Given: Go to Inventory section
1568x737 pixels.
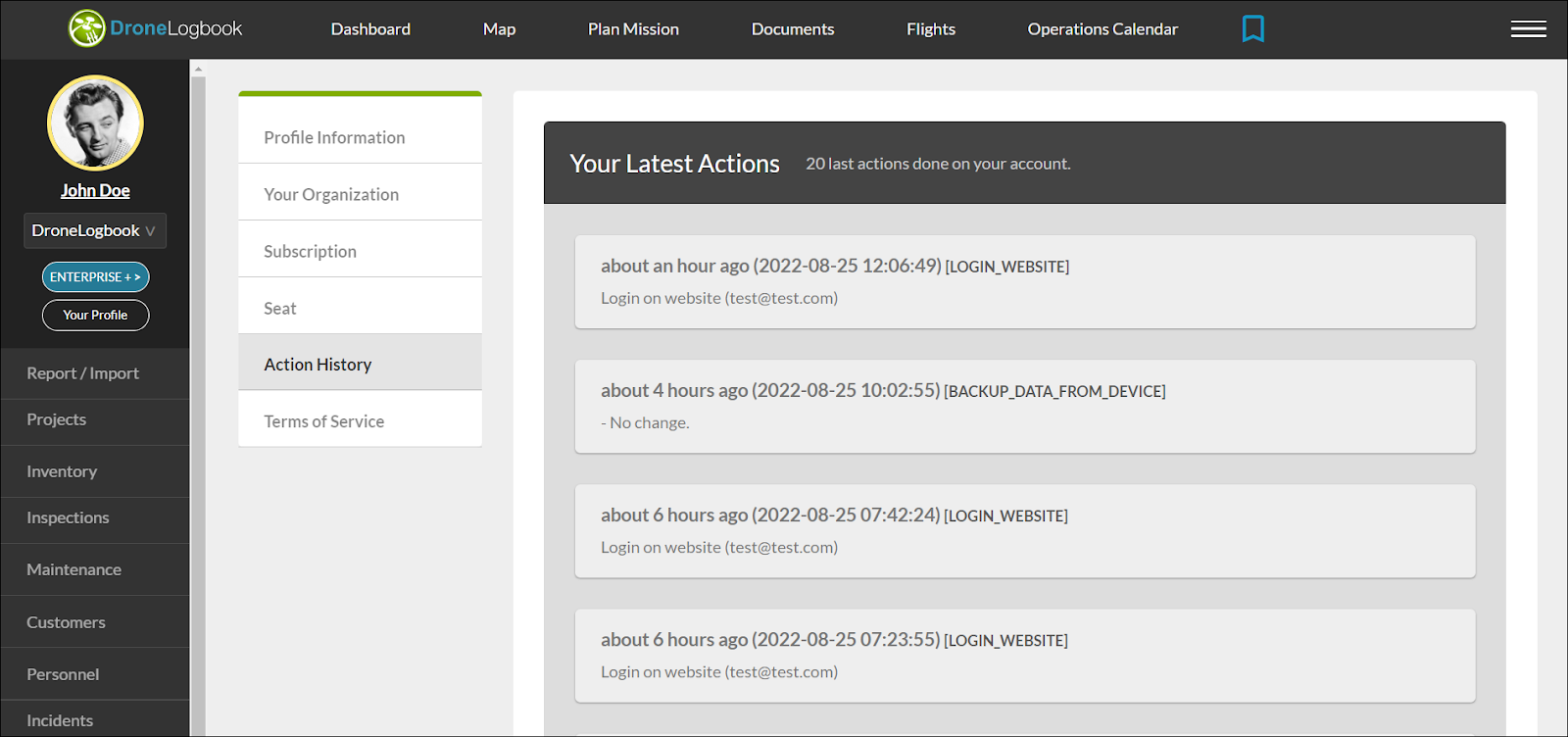Looking at the screenshot, I should pyautogui.click(x=95, y=471).
